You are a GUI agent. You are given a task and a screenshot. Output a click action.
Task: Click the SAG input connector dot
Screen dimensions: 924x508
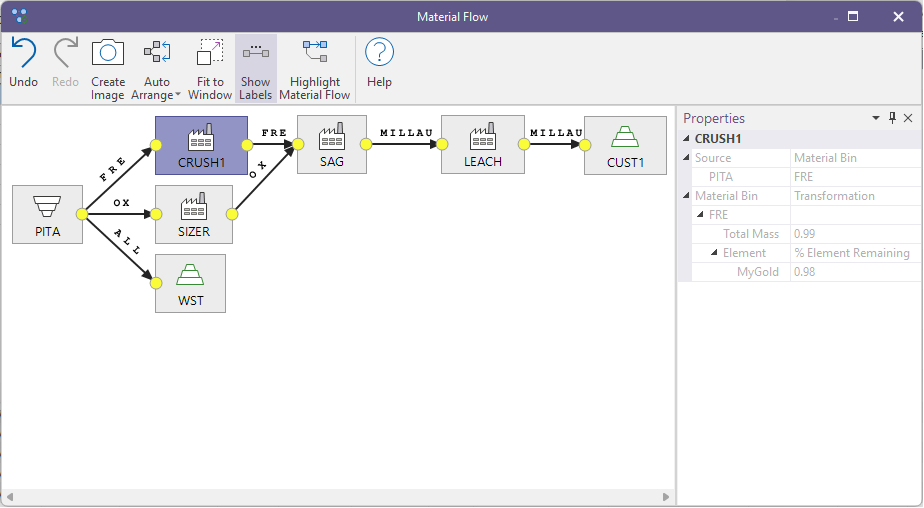(x=298, y=144)
